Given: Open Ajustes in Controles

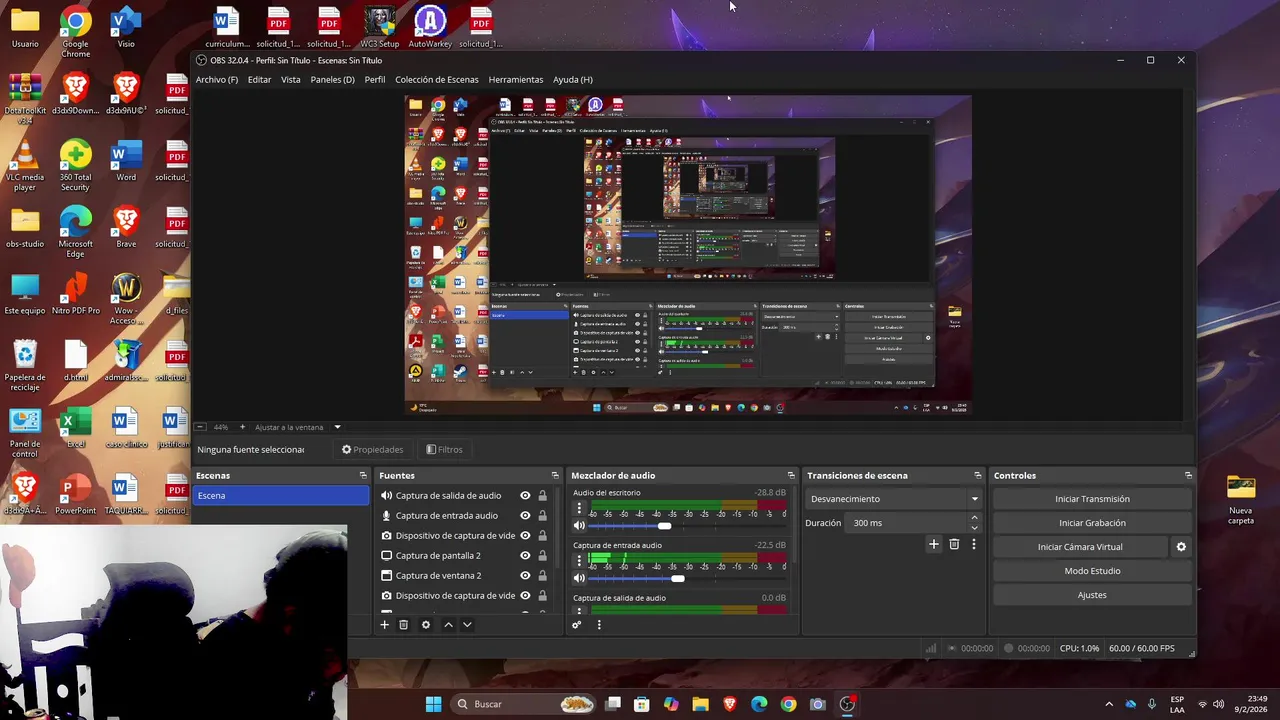Looking at the screenshot, I should click(1092, 595).
